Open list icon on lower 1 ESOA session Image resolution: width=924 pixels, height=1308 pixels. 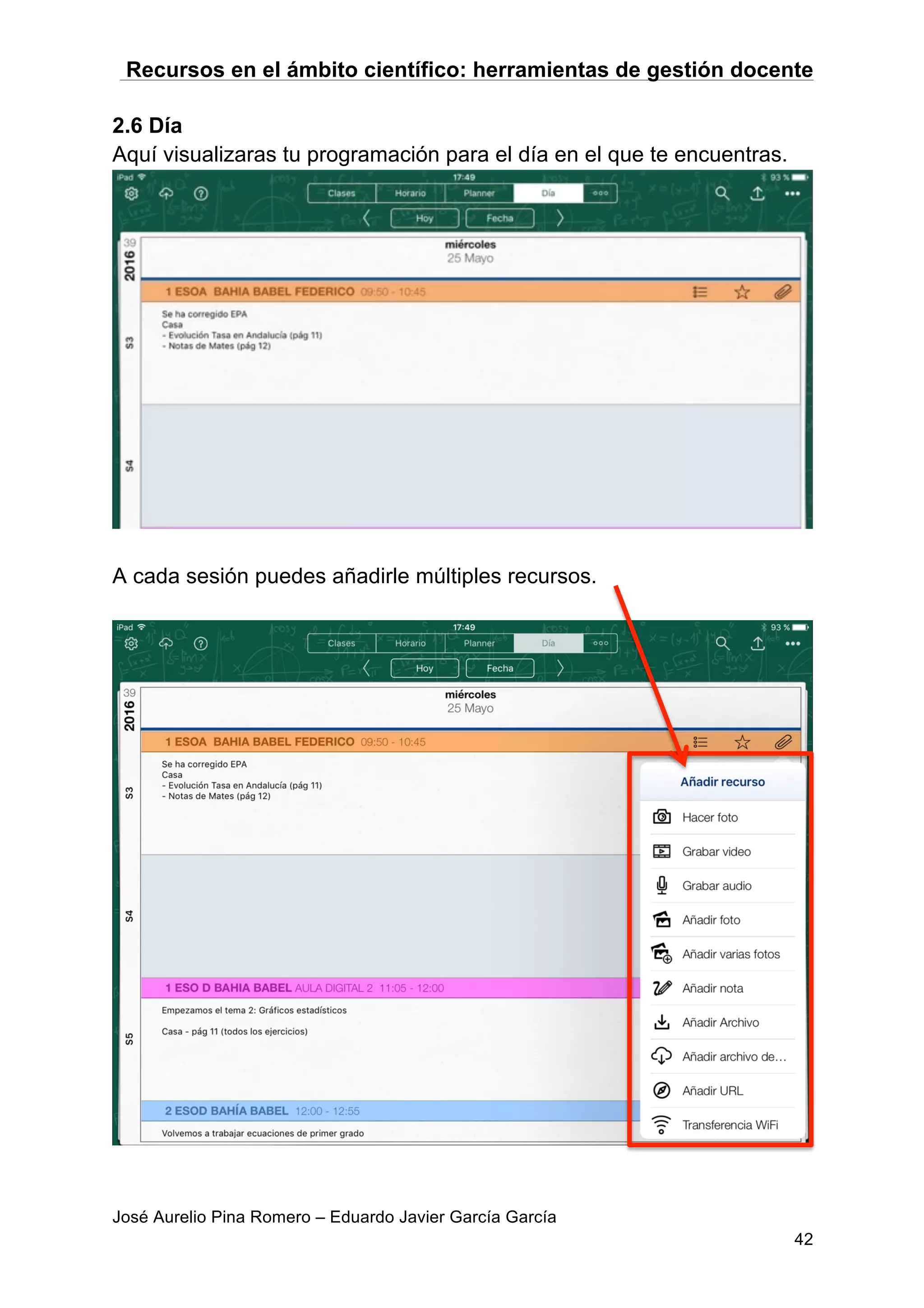tap(700, 742)
